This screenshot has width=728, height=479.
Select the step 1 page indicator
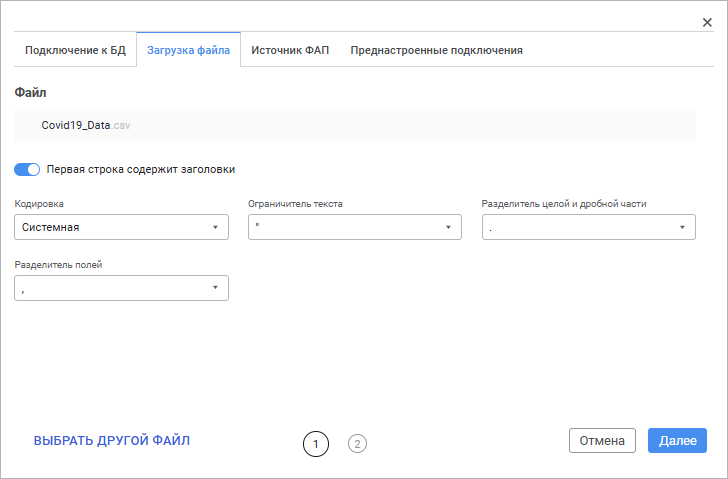pyautogui.click(x=315, y=443)
